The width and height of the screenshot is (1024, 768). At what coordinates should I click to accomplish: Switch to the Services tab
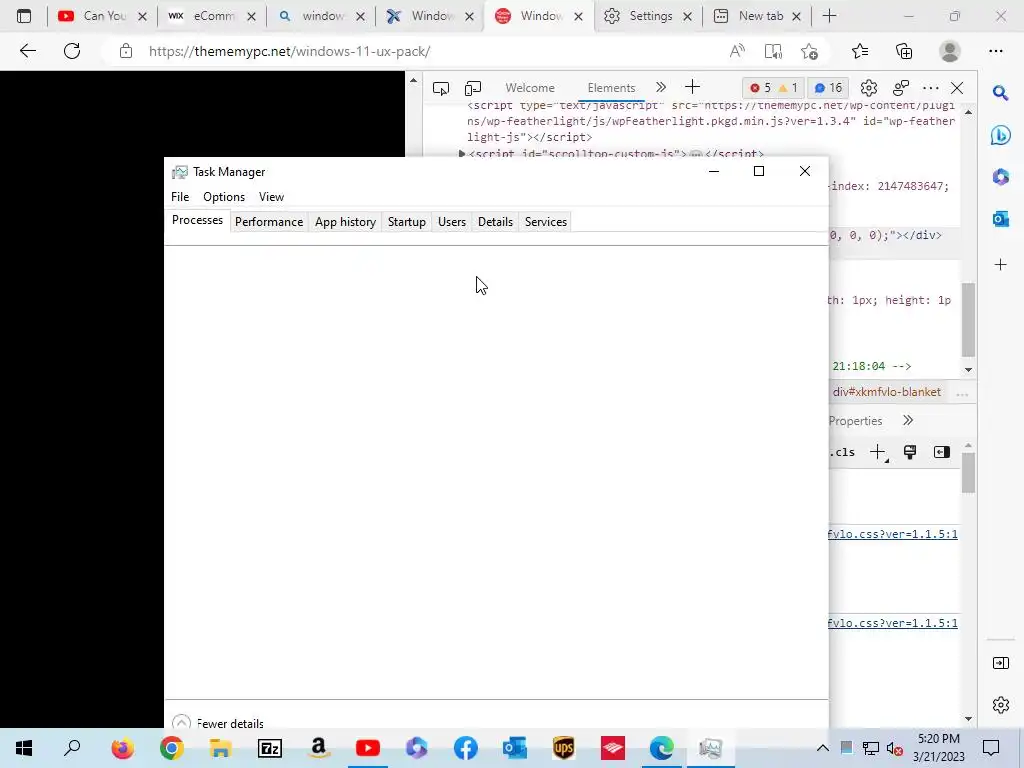[x=545, y=222]
